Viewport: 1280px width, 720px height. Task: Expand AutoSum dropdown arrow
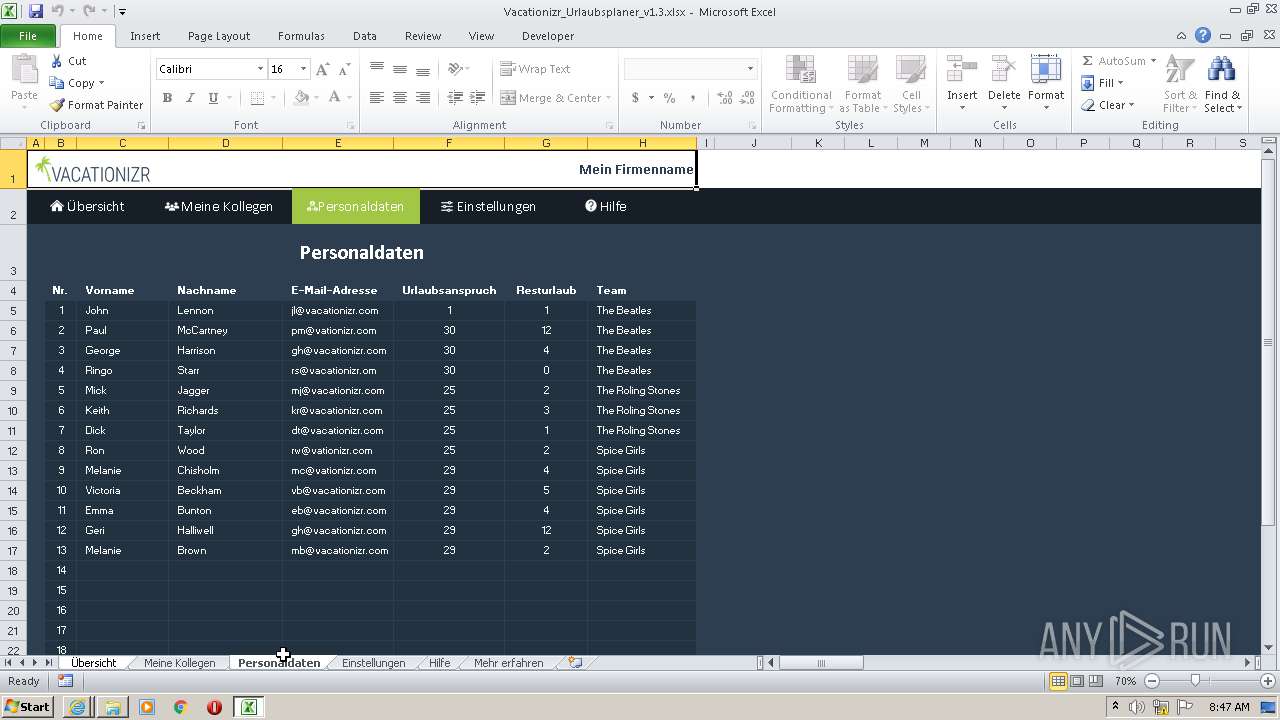(1153, 61)
